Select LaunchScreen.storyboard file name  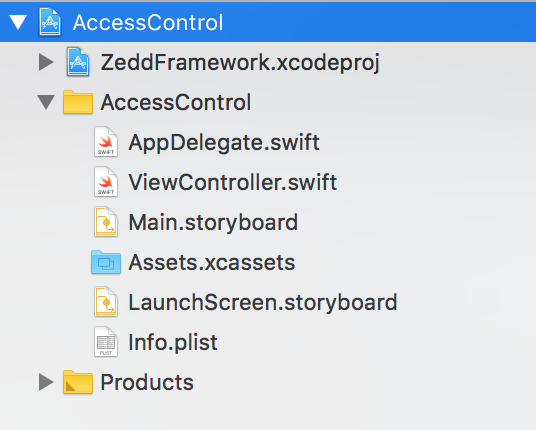[263, 303]
